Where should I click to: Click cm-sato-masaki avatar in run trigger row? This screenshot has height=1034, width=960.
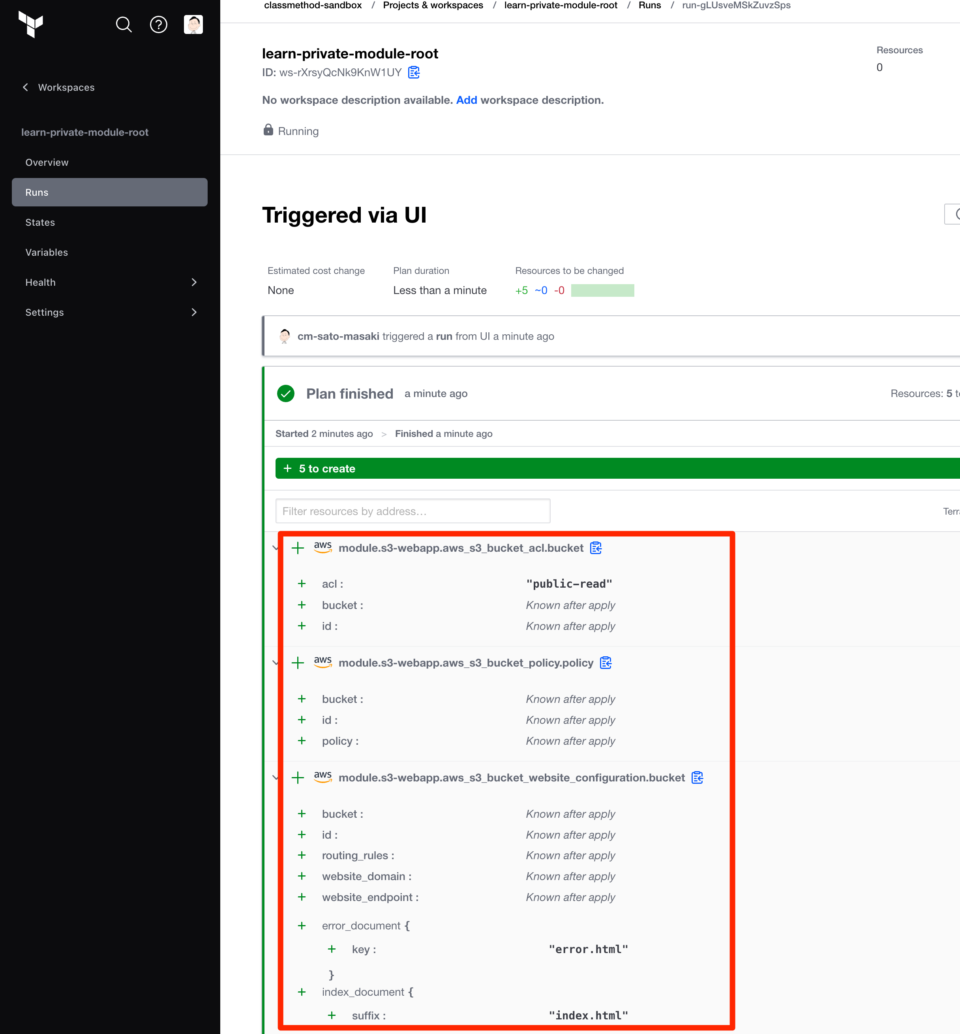click(285, 336)
